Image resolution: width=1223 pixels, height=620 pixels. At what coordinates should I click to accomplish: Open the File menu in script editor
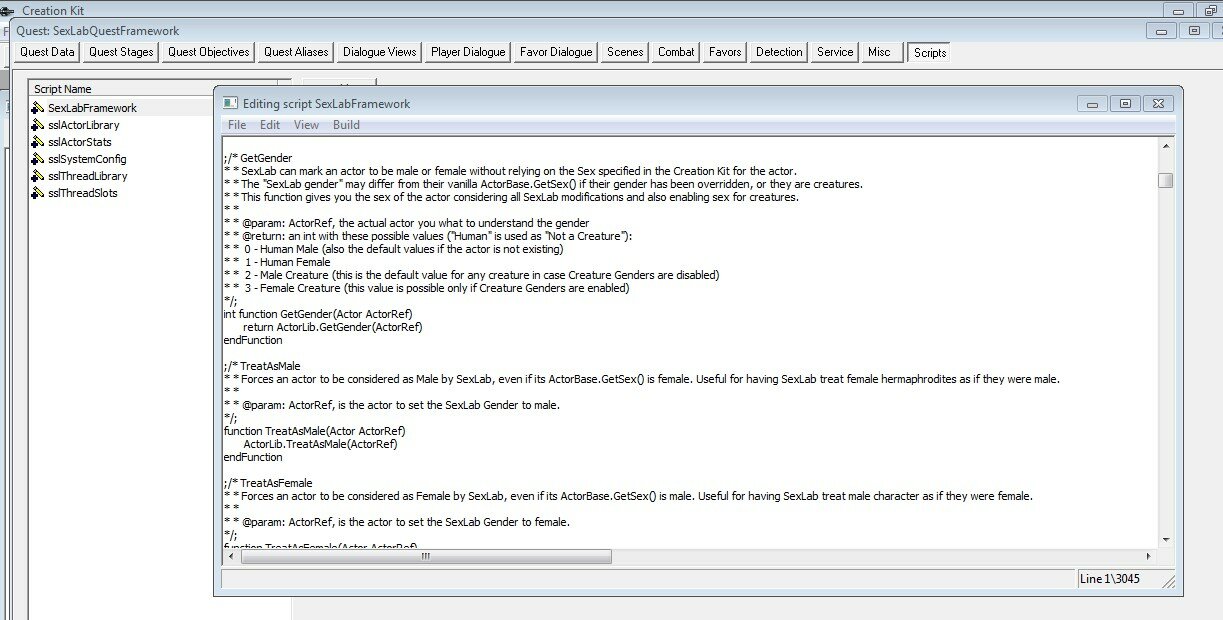[x=237, y=125]
